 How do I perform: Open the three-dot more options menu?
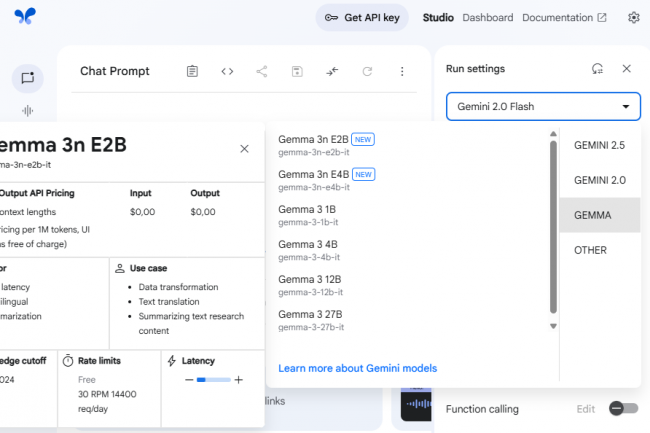pyautogui.click(x=402, y=71)
